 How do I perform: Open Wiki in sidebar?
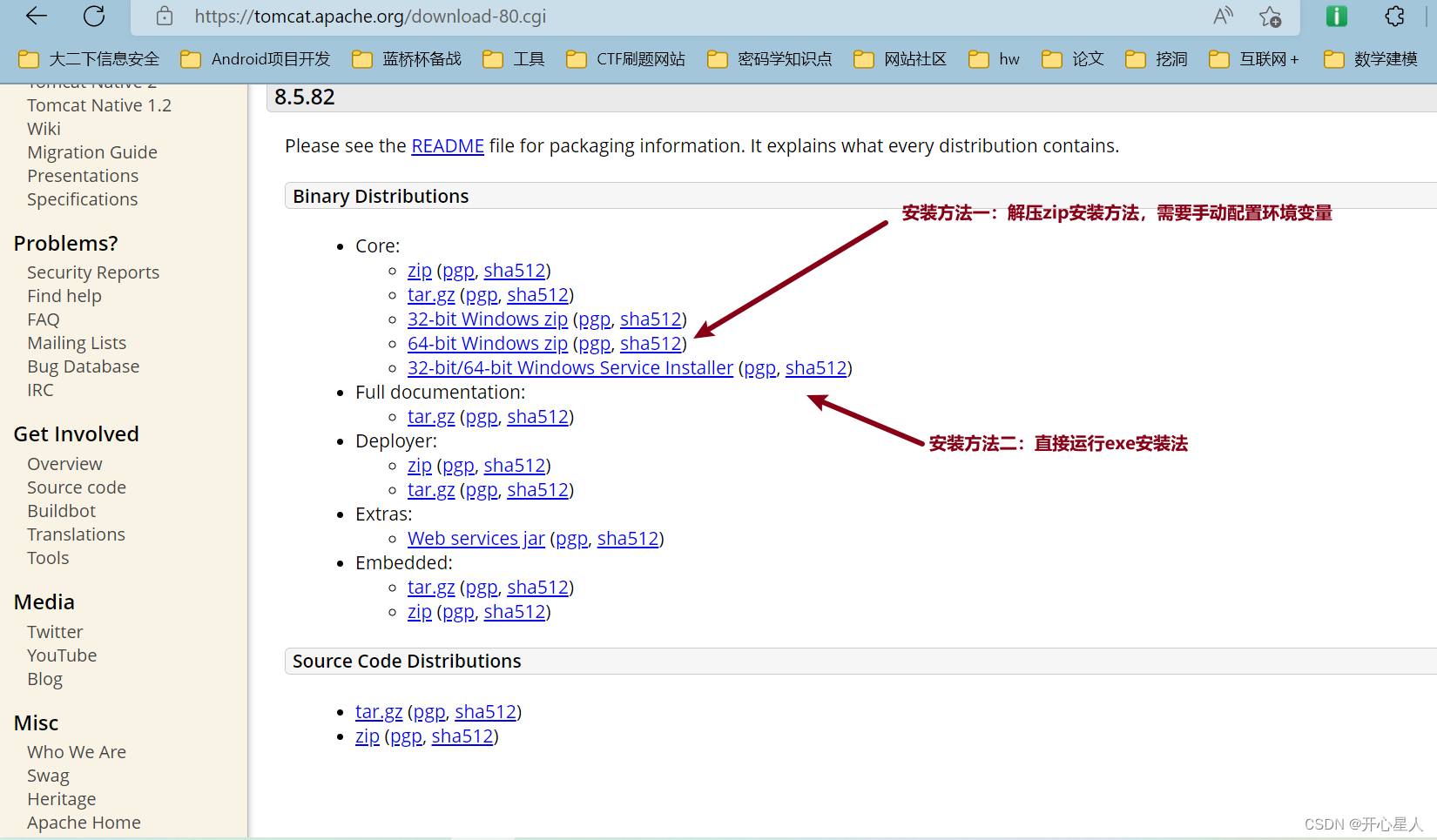(x=44, y=129)
